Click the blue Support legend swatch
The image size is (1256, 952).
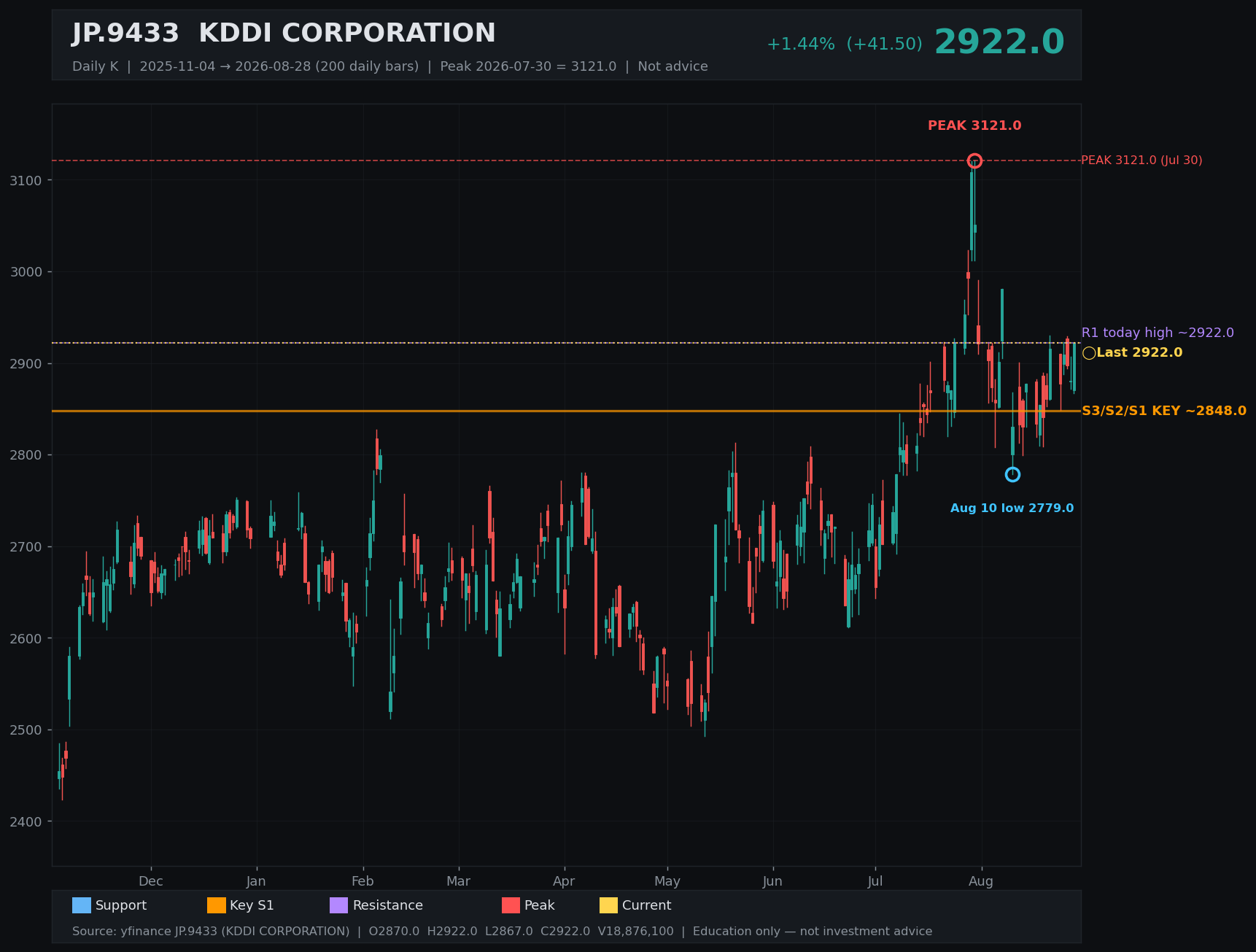[82, 905]
